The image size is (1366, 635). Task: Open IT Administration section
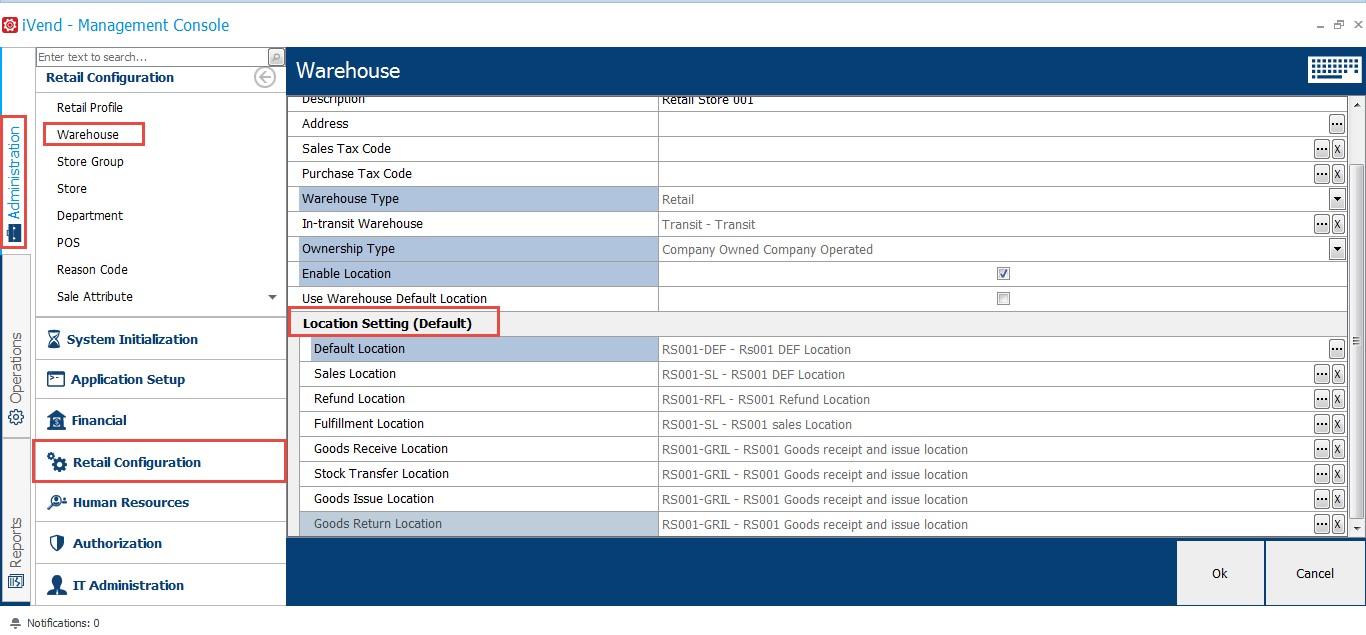coord(161,585)
